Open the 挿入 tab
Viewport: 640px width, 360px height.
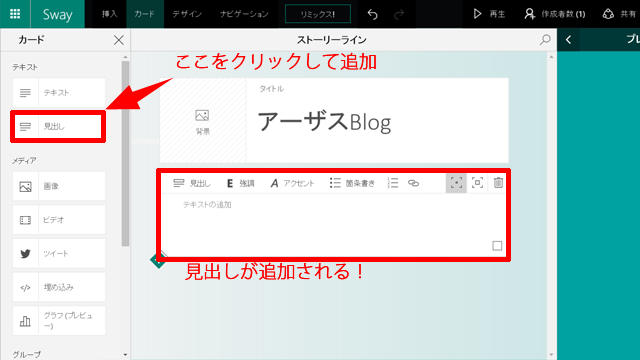(x=109, y=14)
